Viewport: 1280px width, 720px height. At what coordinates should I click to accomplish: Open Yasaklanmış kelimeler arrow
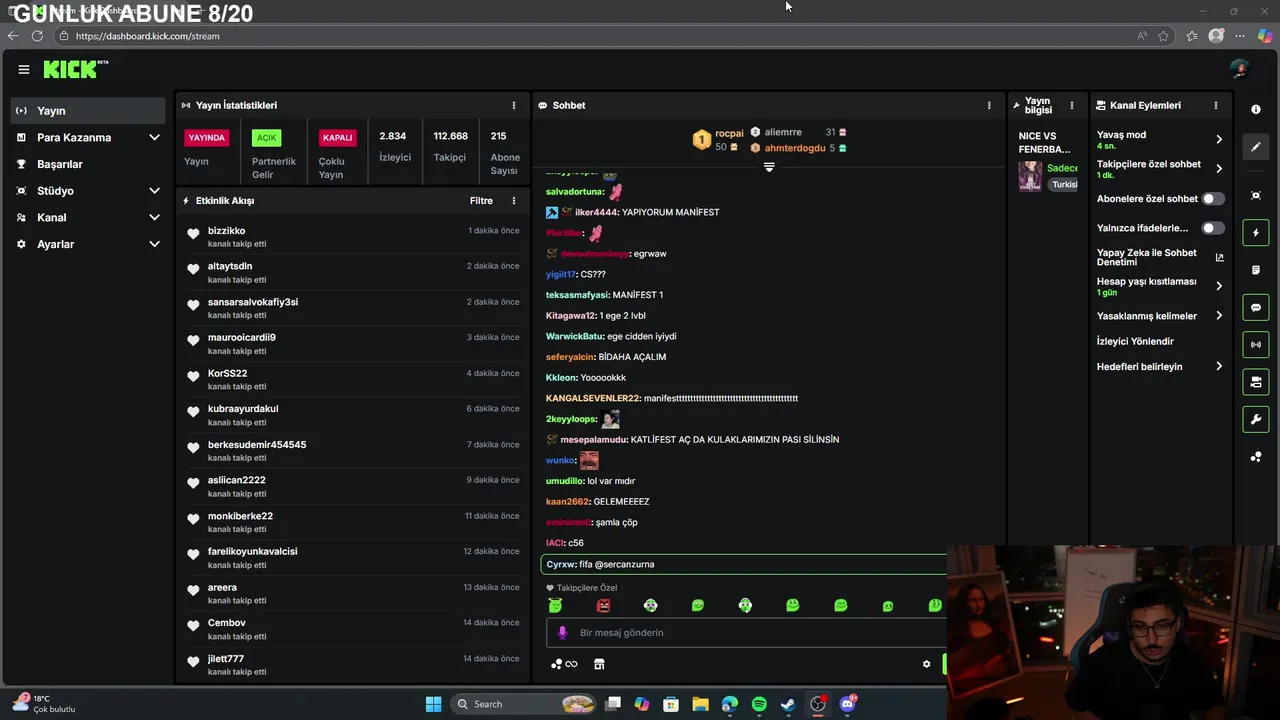click(x=1219, y=316)
